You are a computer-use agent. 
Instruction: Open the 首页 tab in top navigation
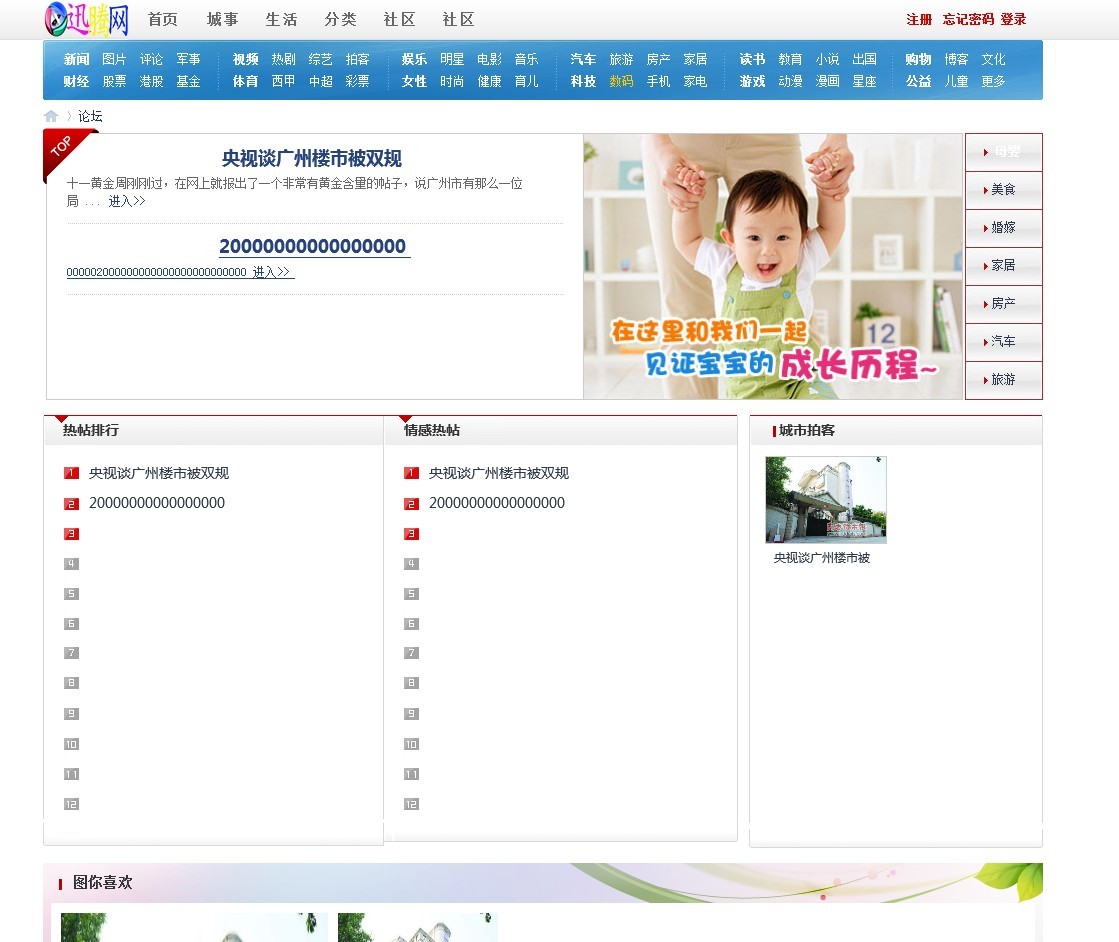point(163,20)
